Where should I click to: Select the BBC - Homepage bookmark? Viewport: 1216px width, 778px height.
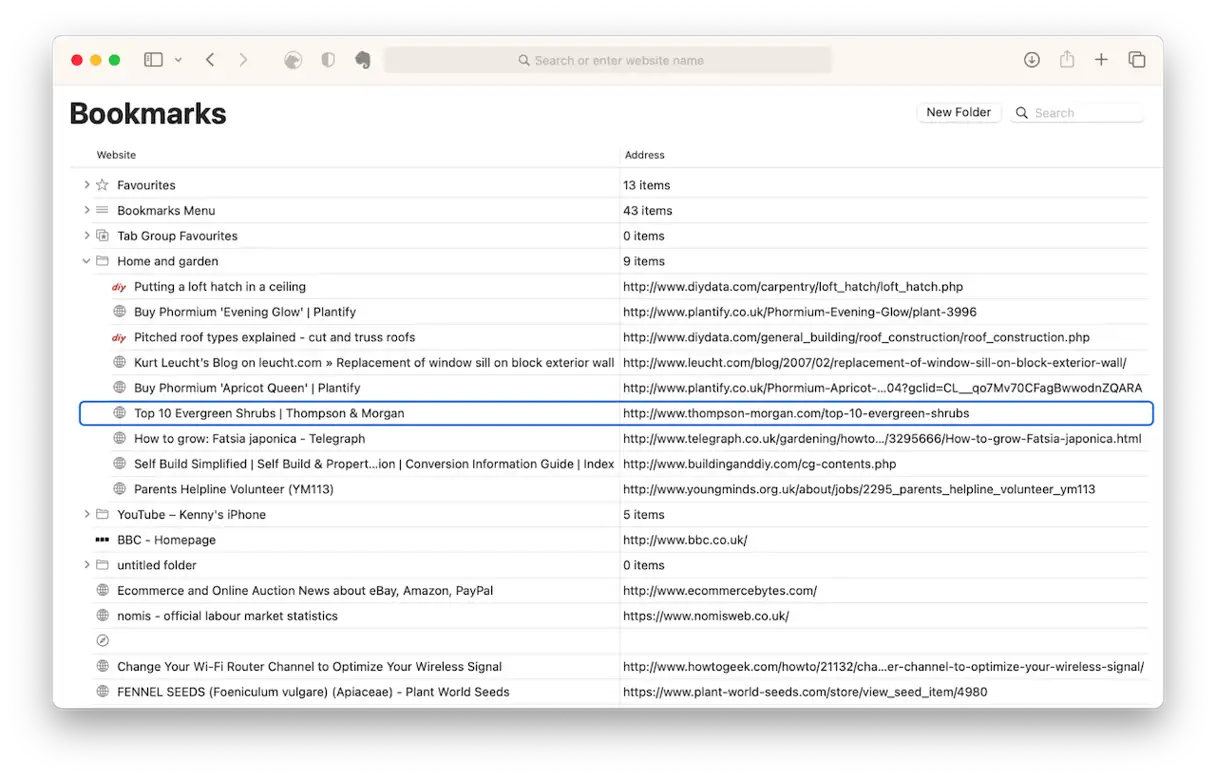tap(166, 540)
